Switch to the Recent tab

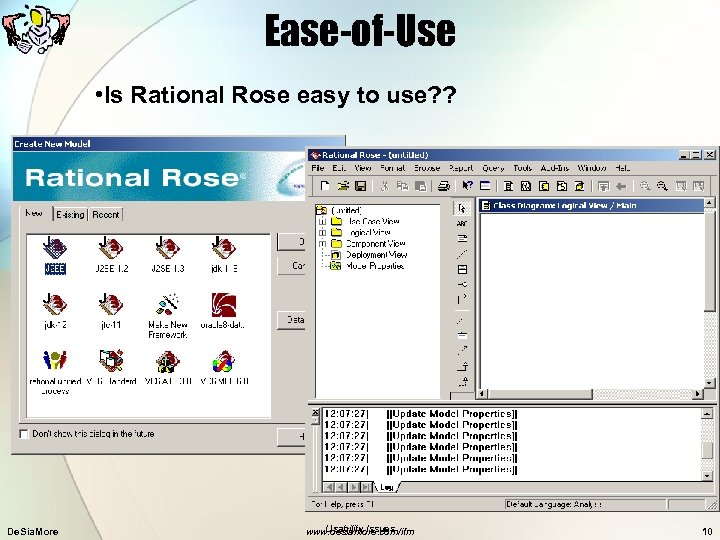[x=106, y=214]
